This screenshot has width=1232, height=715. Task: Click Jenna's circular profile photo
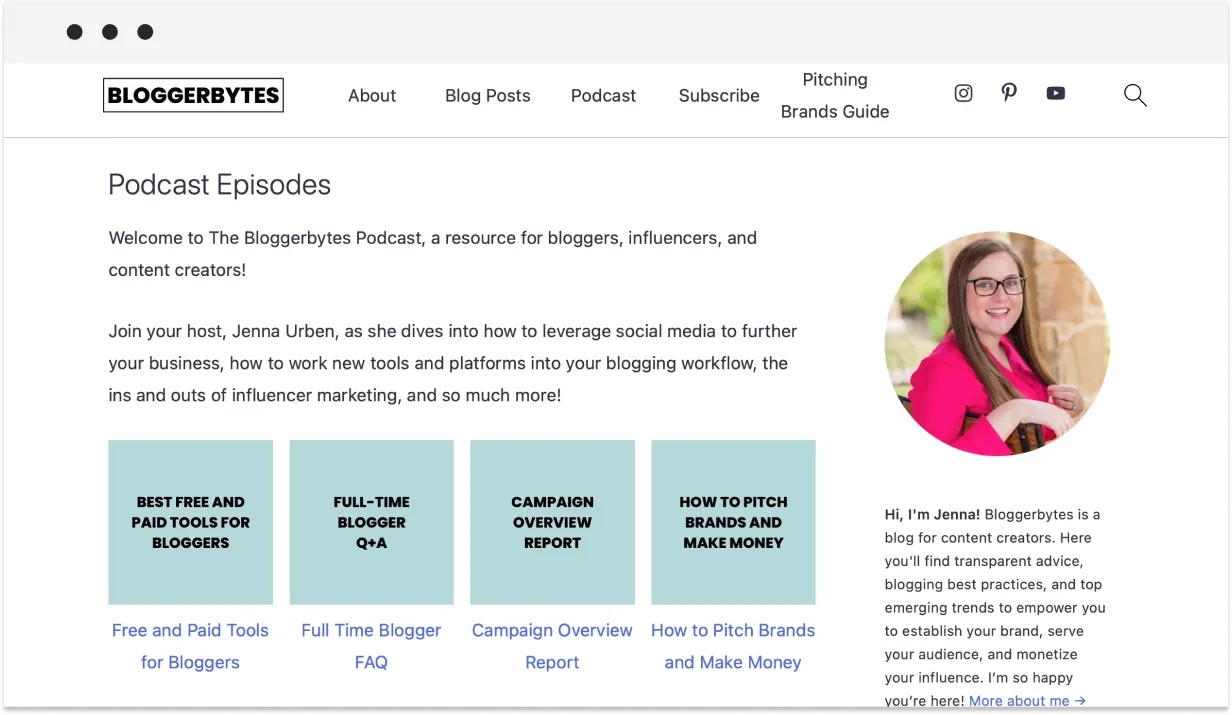997,344
